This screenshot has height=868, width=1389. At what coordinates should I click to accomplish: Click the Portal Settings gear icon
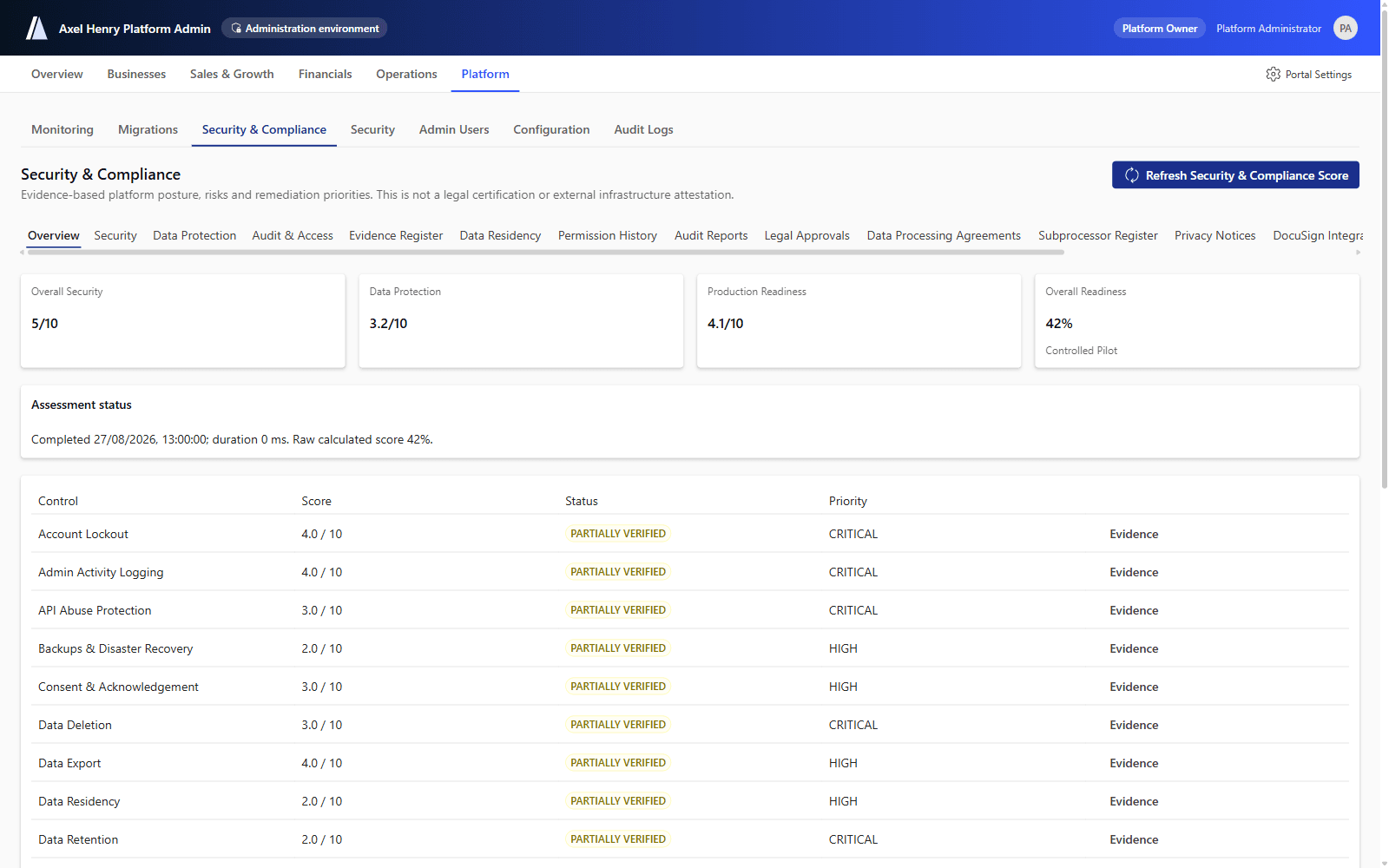(1273, 75)
